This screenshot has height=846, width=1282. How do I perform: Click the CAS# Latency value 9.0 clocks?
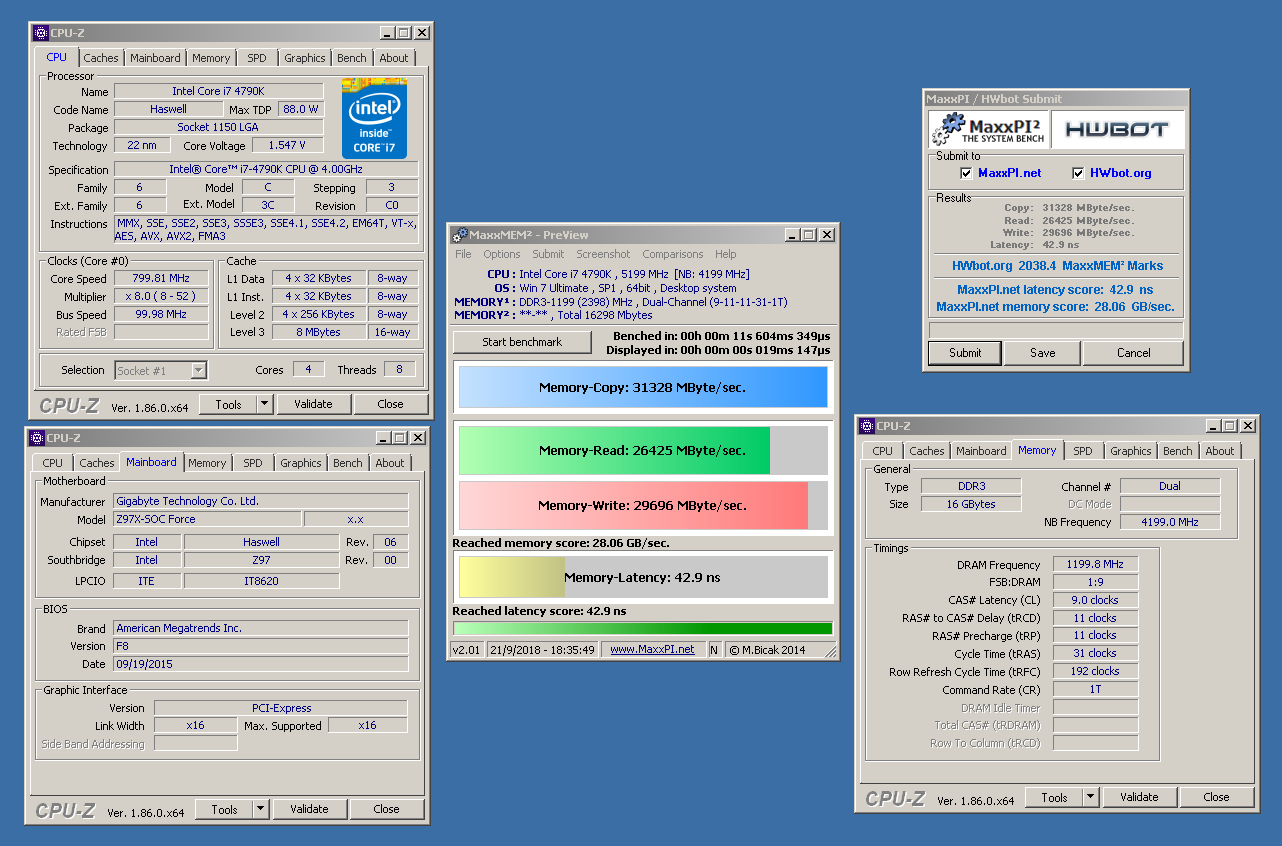[x=1096, y=600]
